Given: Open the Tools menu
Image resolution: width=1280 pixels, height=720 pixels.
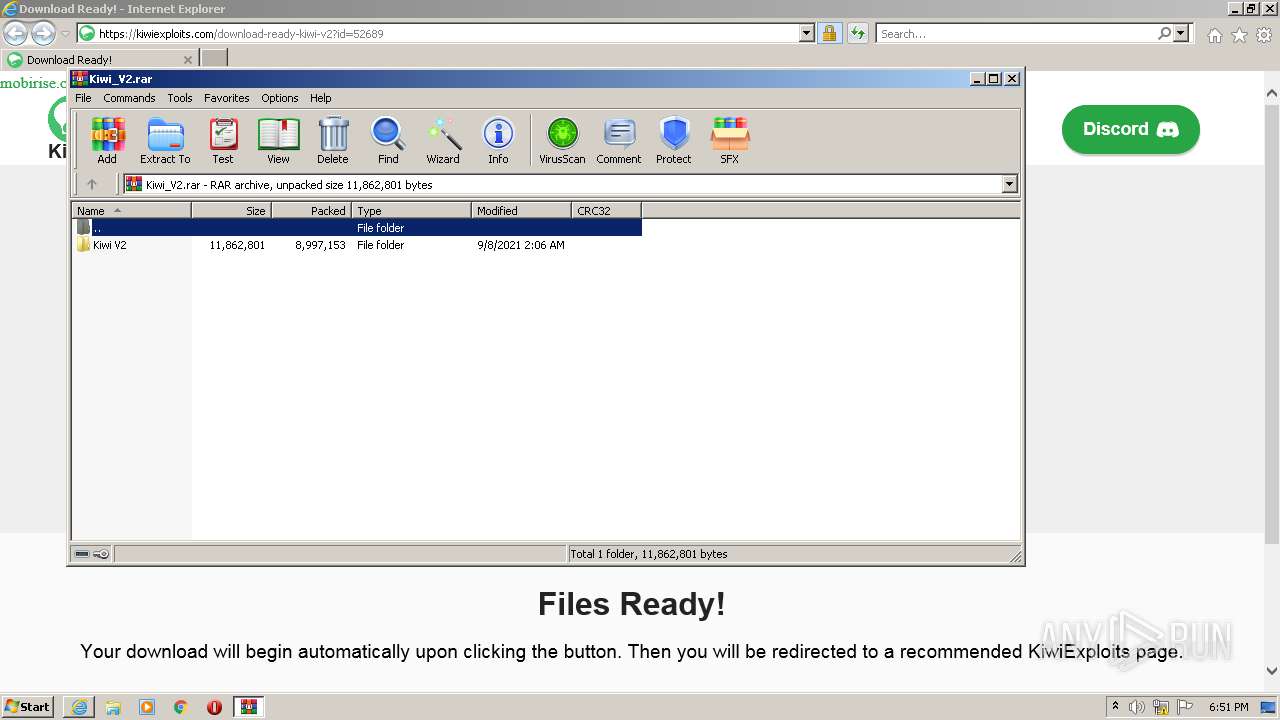Looking at the screenshot, I should [180, 98].
